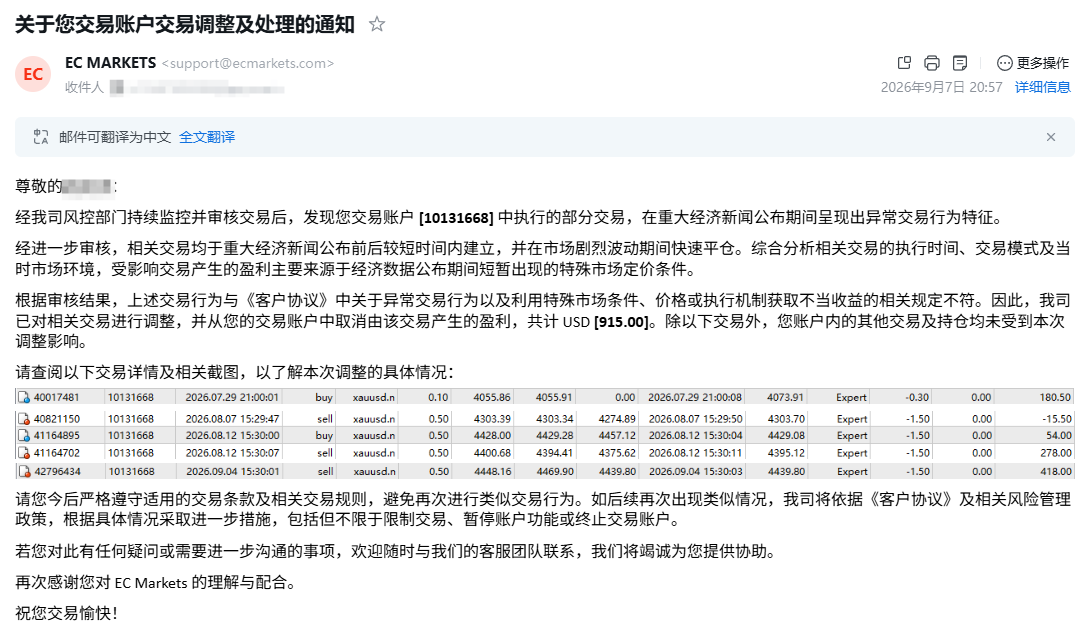Click close price 4073.91
Viewport: 1086px width, 640px height.
(785, 398)
